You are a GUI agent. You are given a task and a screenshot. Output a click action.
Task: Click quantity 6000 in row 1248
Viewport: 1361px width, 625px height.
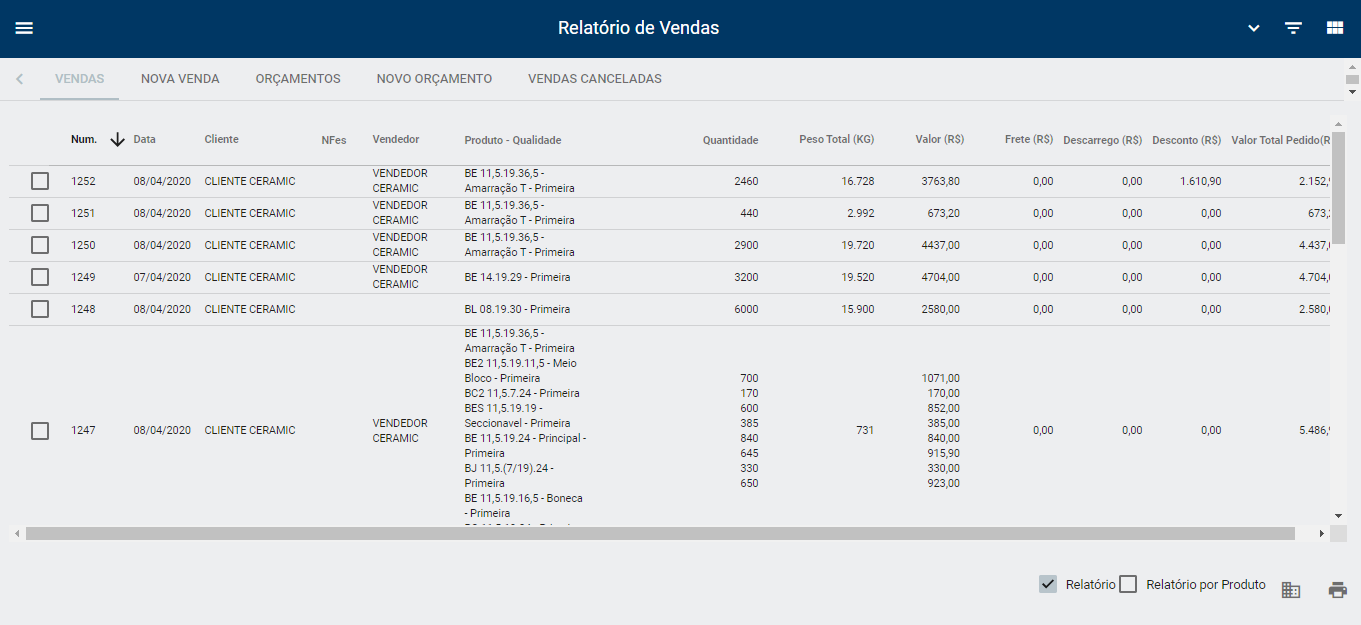tap(746, 310)
